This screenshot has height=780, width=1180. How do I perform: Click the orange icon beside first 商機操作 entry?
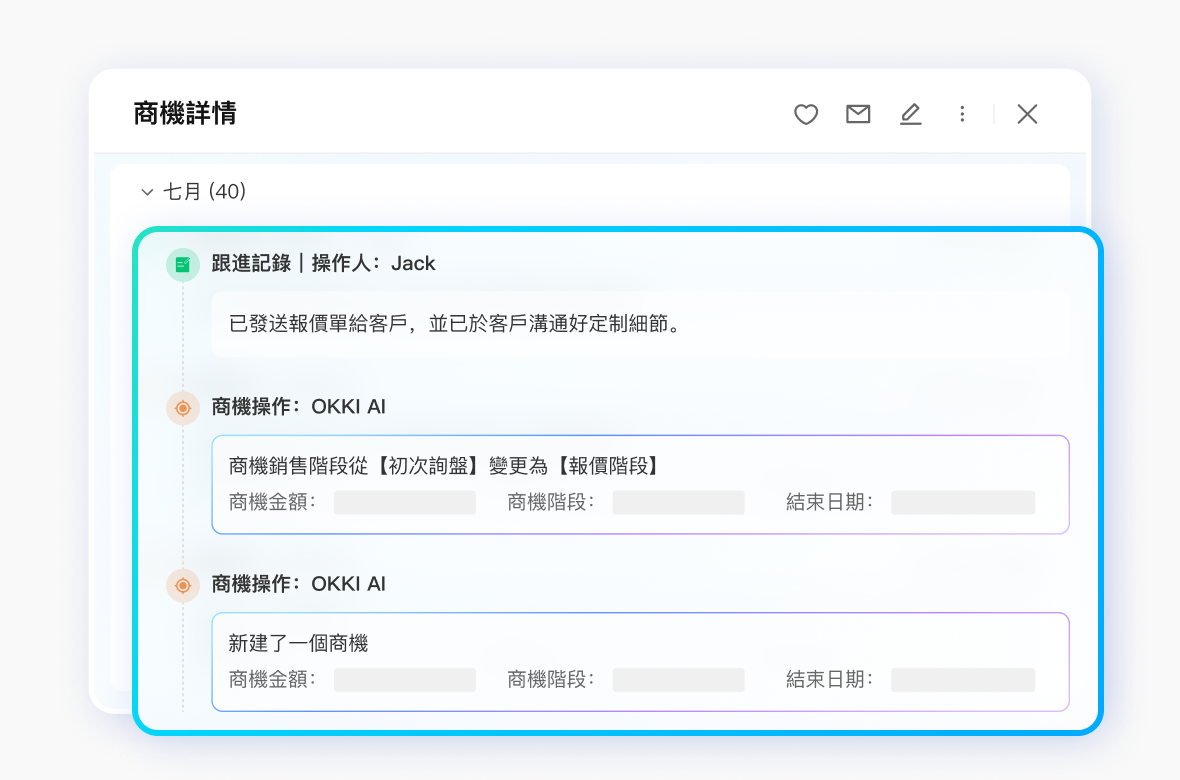[x=182, y=408]
